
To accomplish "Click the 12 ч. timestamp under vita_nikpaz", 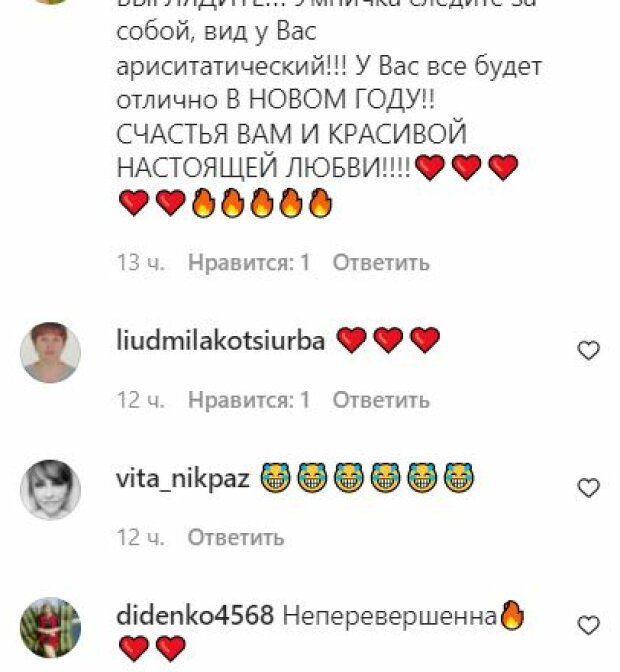I will tap(141, 537).
